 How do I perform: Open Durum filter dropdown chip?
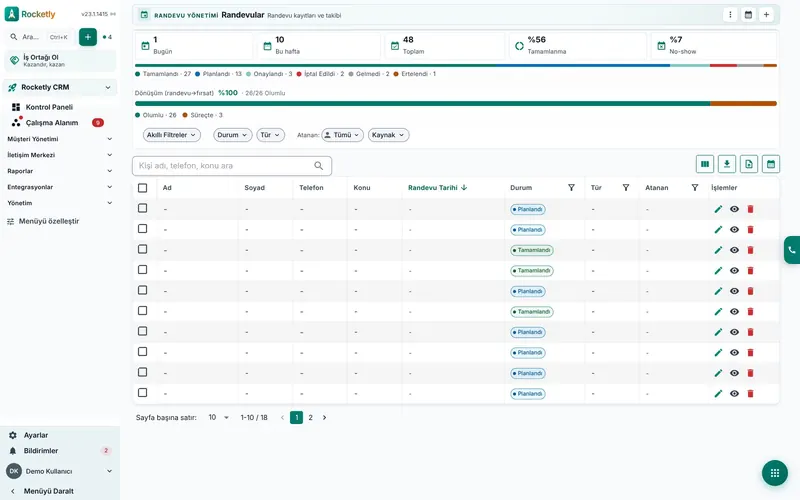tap(232, 135)
